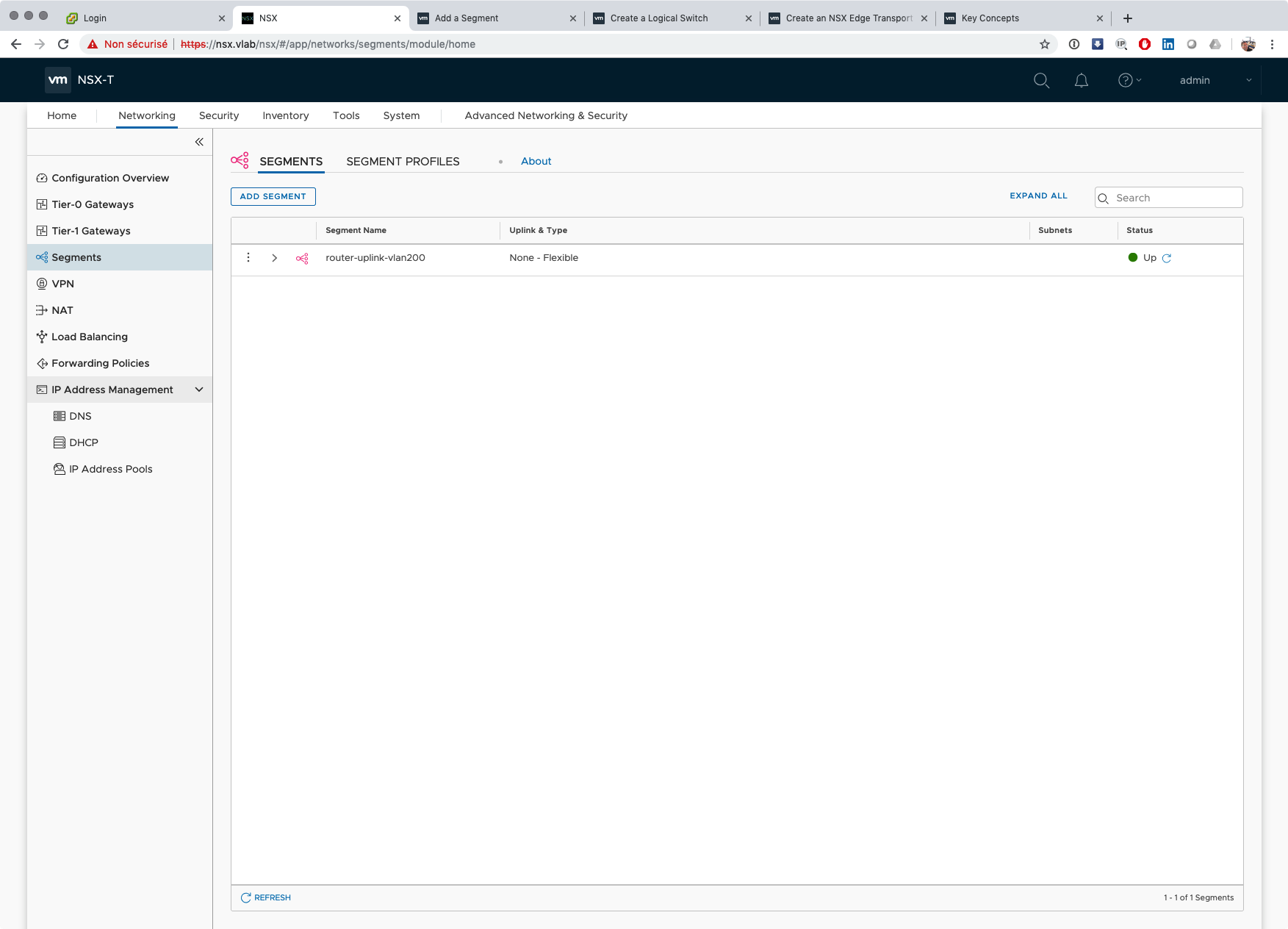This screenshot has width=1288, height=929.
Task: Click the browser reload icon
Action: click(63, 44)
